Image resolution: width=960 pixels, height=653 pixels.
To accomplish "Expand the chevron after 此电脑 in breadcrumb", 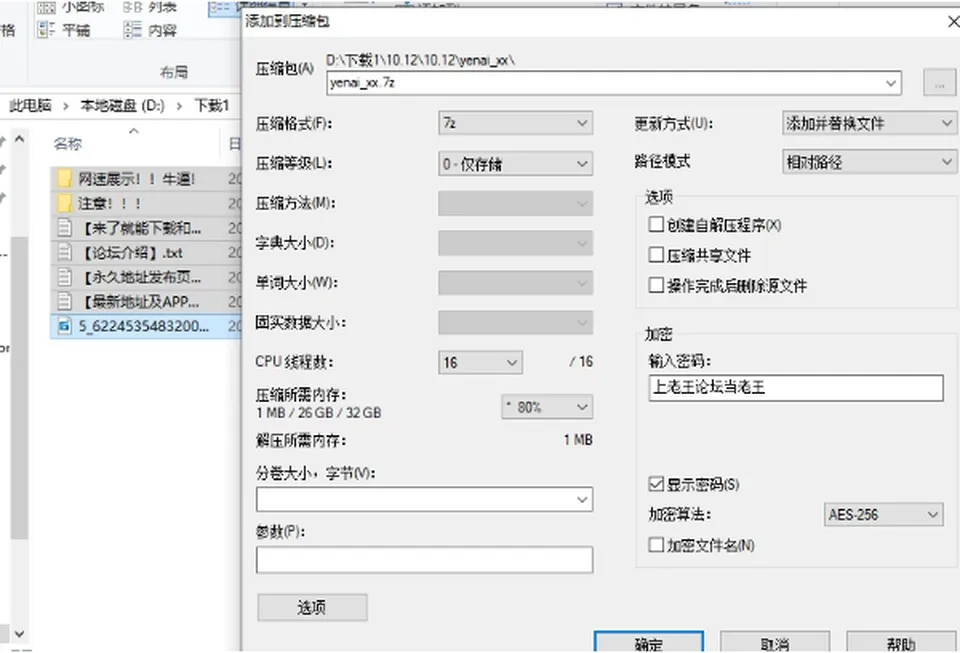I will coord(66,106).
